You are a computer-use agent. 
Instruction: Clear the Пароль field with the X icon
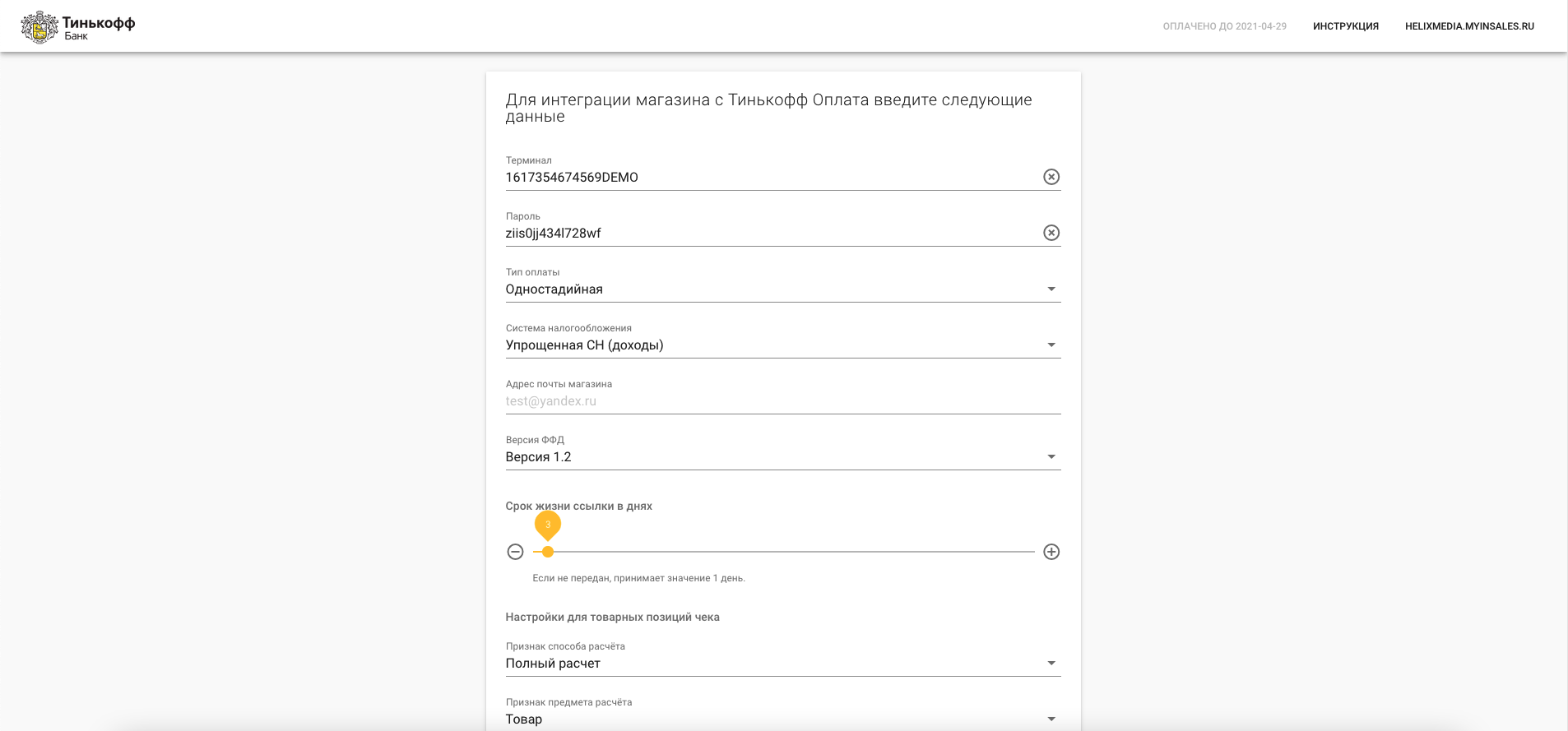coord(1051,233)
